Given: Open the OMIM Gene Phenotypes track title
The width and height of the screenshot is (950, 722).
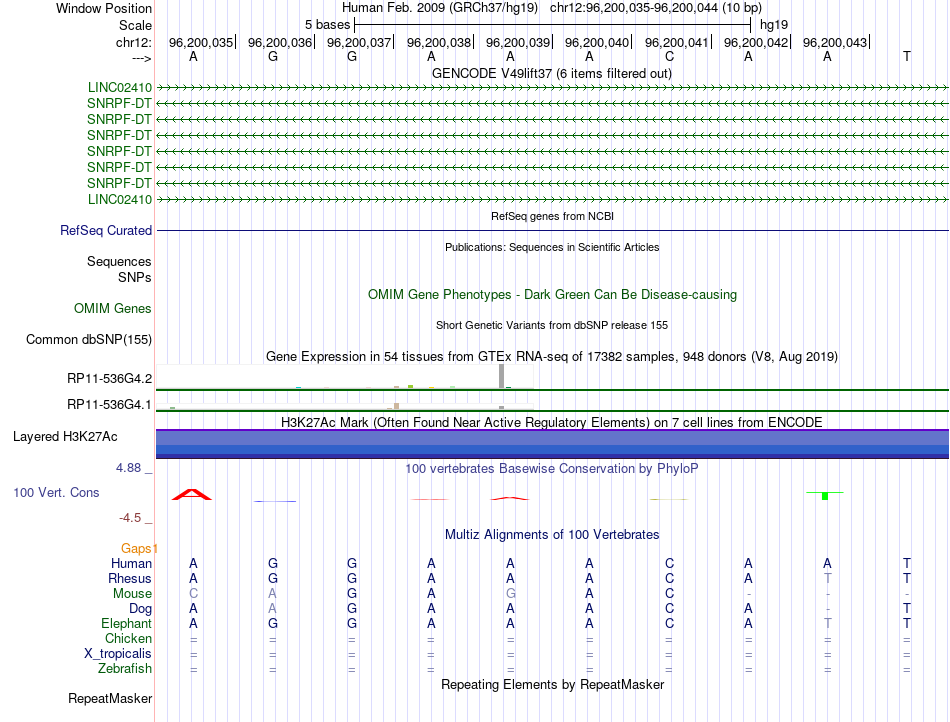Looking at the screenshot, I should (x=552, y=294).
